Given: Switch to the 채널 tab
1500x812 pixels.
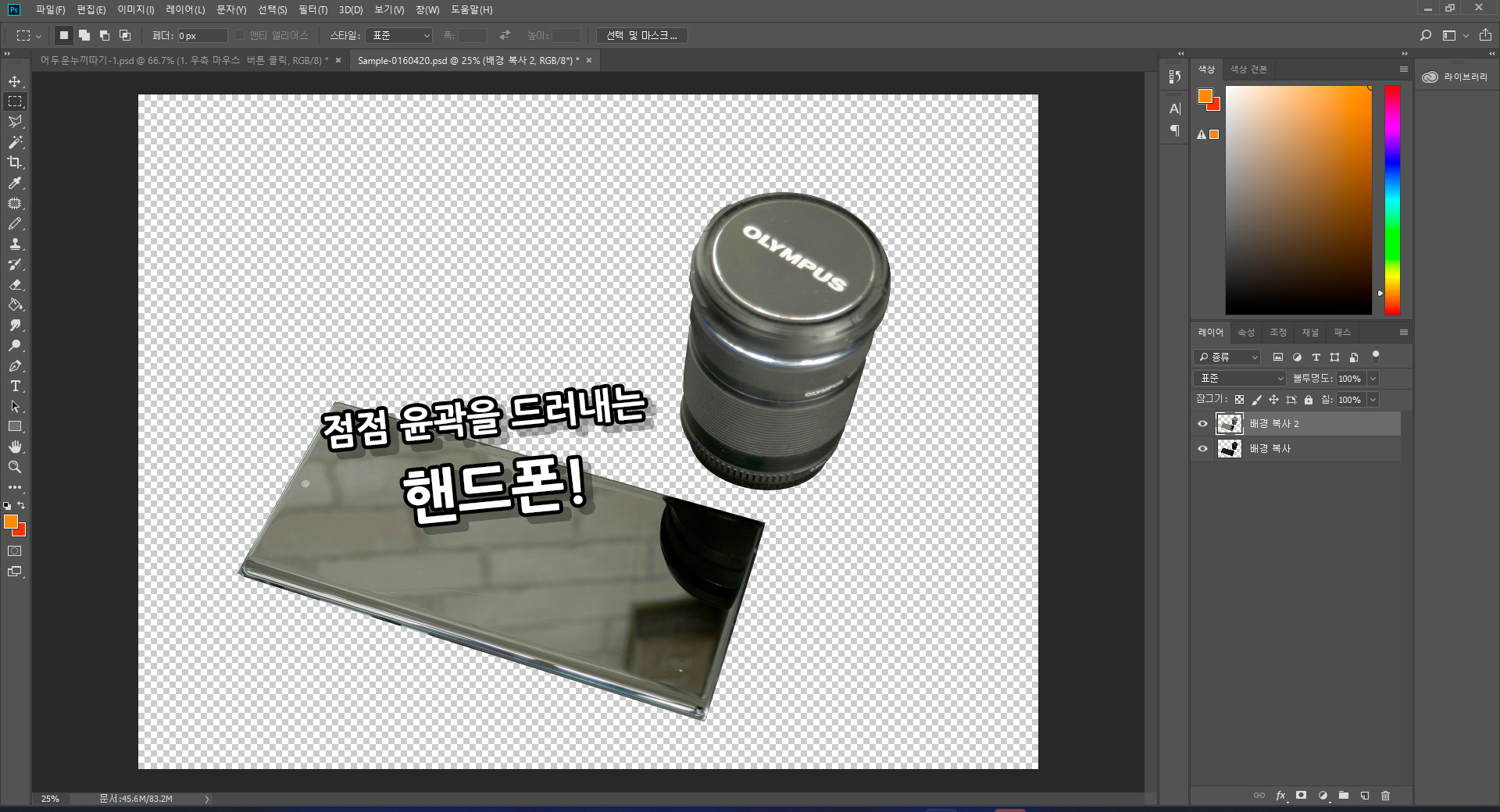Looking at the screenshot, I should pyautogui.click(x=1310, y=333).
